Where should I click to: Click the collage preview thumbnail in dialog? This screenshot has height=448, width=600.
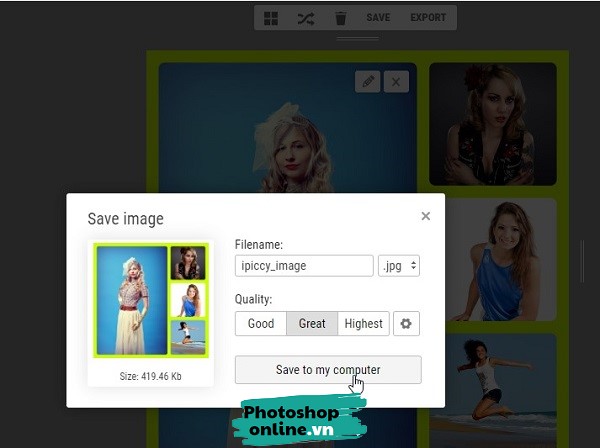[x=150, y=300]
